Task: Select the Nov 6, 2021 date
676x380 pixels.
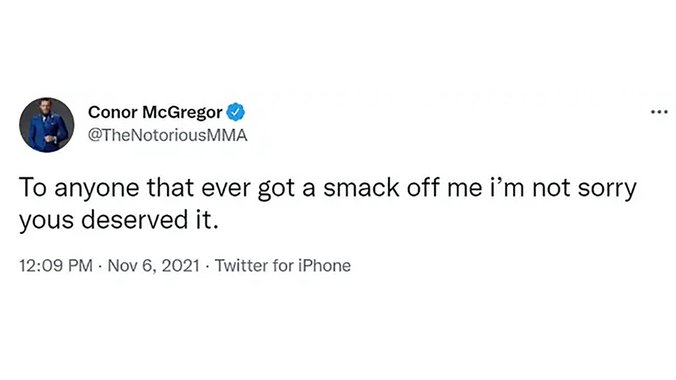Action: pos(153,266)
